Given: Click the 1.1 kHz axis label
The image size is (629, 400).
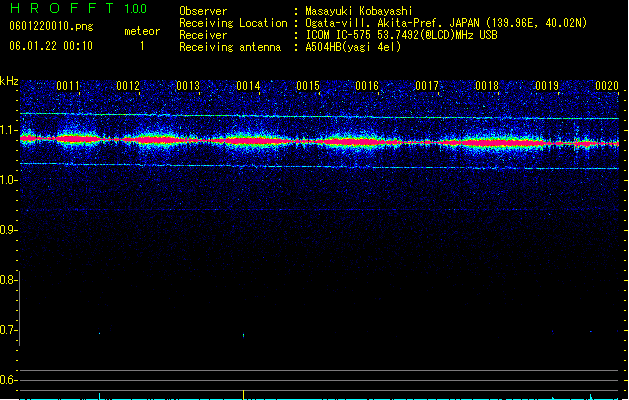Looking at the screenshot, I should (8, 130).
